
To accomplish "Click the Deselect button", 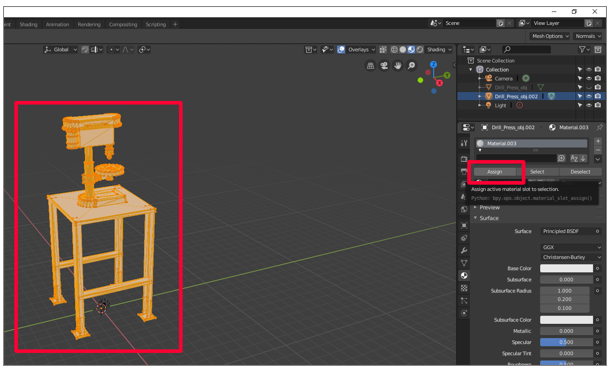I will coord(580,172).
